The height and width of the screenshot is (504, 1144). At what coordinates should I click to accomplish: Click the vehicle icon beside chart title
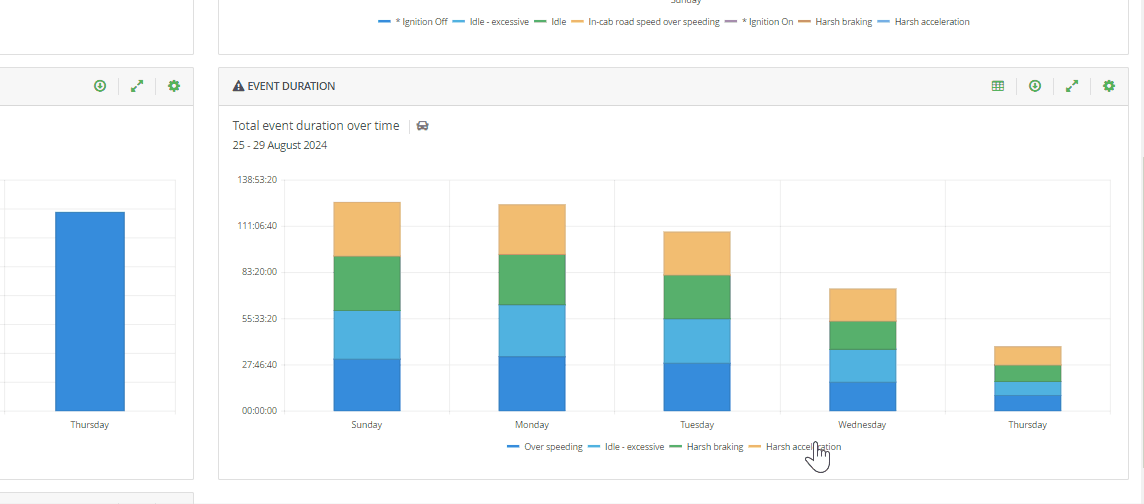click(422, 126)
